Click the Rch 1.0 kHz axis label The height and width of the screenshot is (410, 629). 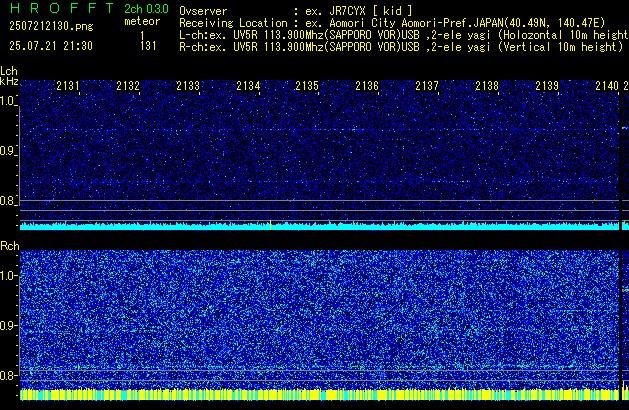pyautogui.click(x=8, y=276)
